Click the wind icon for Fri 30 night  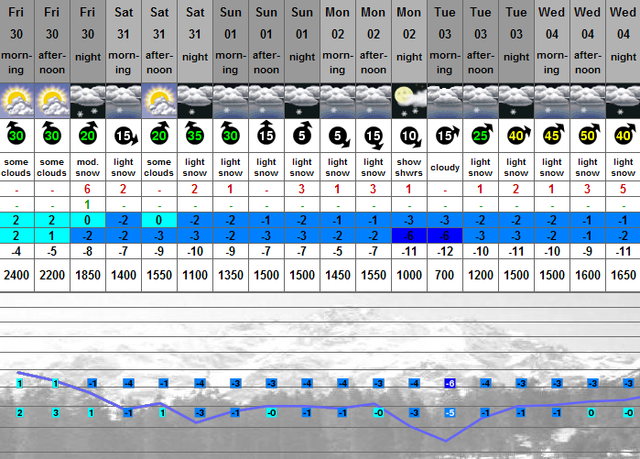pyautogui.click(x=88, y=133)
